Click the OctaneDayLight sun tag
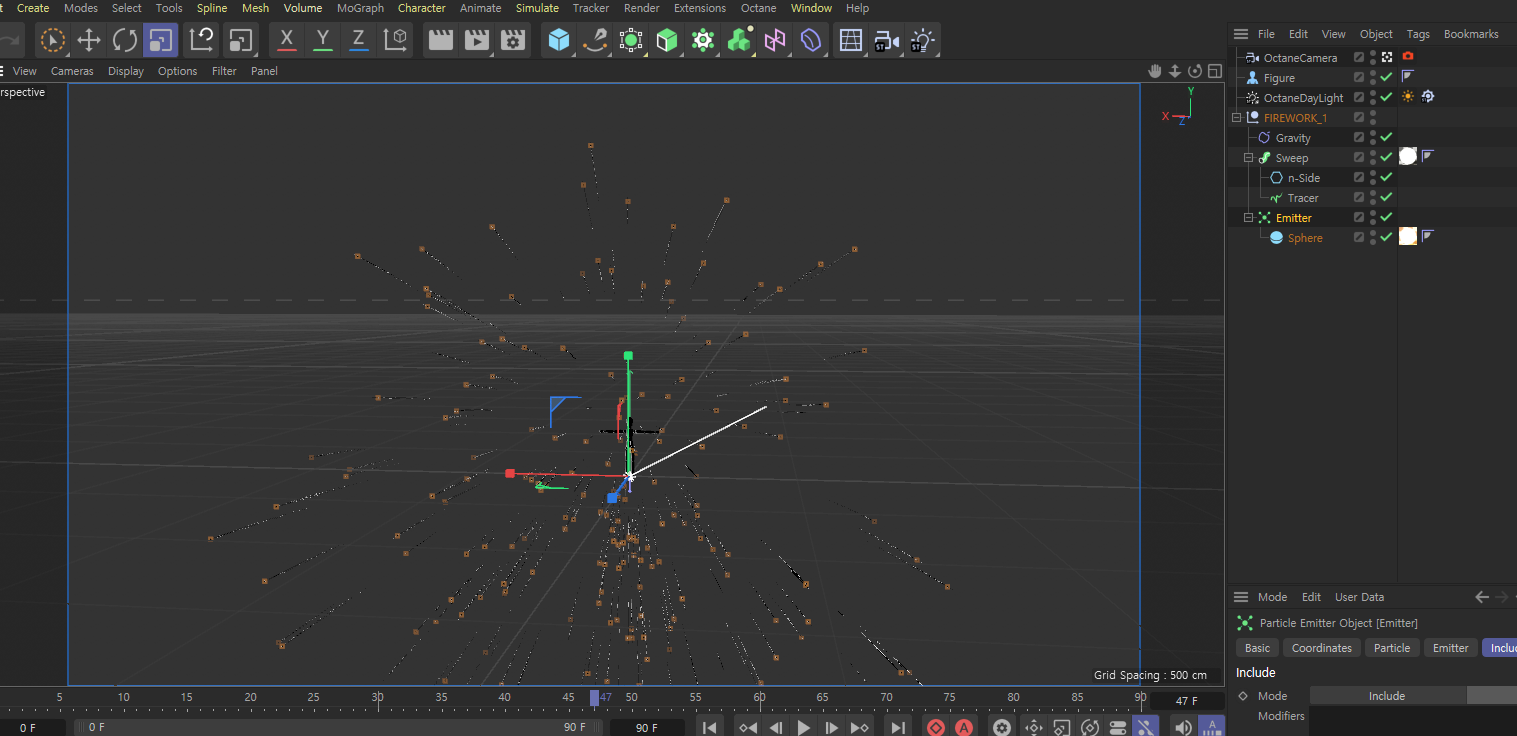This screenshot has height=736, width=1517. click(x=1408, y=97)
